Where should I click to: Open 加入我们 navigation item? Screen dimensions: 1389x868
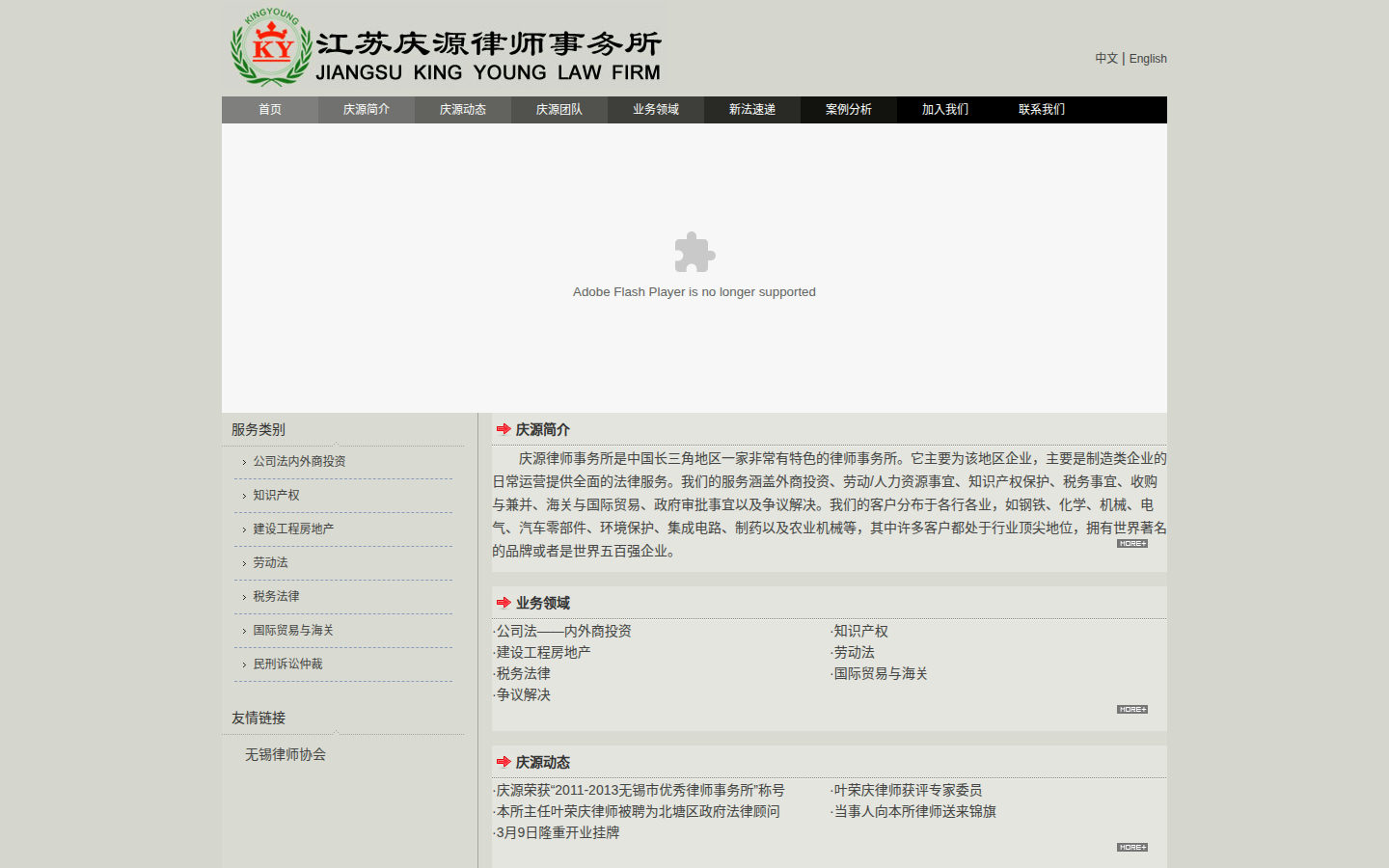945,110
